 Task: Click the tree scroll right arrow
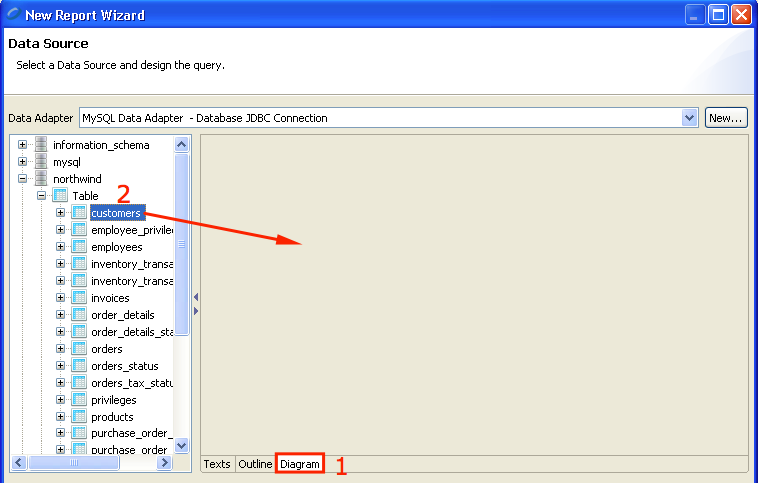164,463
